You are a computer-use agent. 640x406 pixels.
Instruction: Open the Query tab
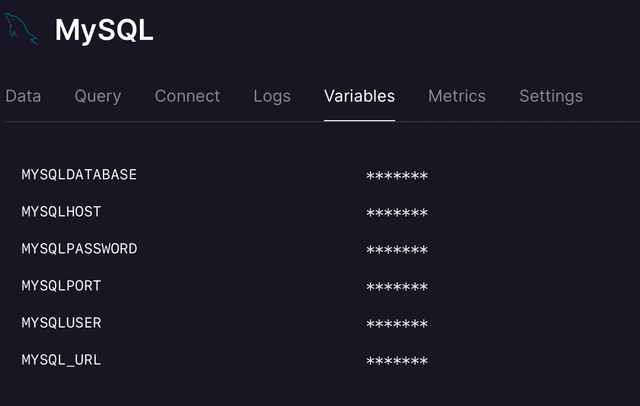pos(98,96)
